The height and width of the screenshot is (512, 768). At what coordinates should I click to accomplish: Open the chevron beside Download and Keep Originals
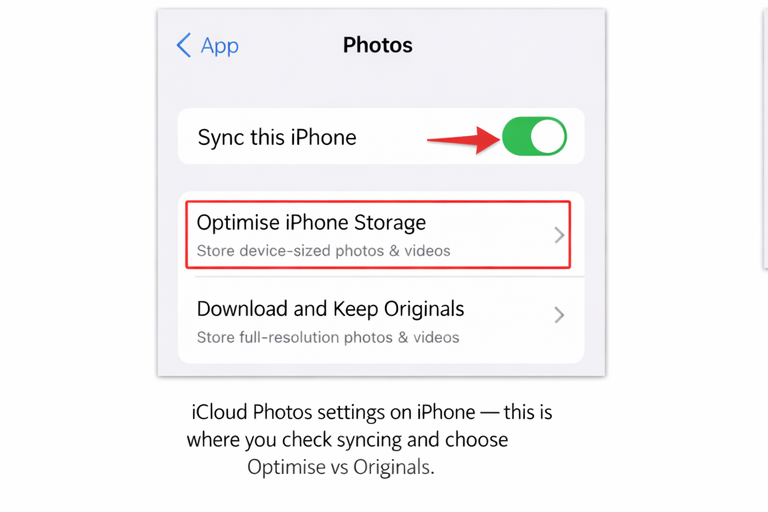[x=559, y=315]
